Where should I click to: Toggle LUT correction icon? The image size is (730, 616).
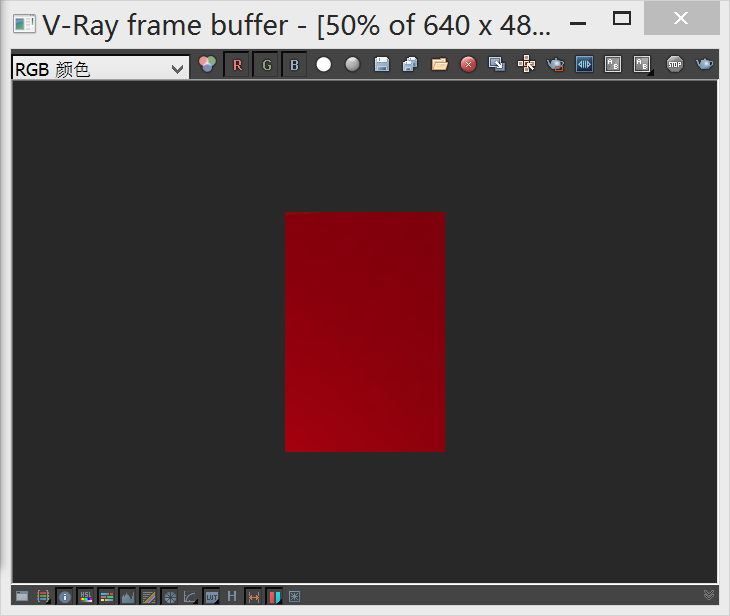click(211, 596)
